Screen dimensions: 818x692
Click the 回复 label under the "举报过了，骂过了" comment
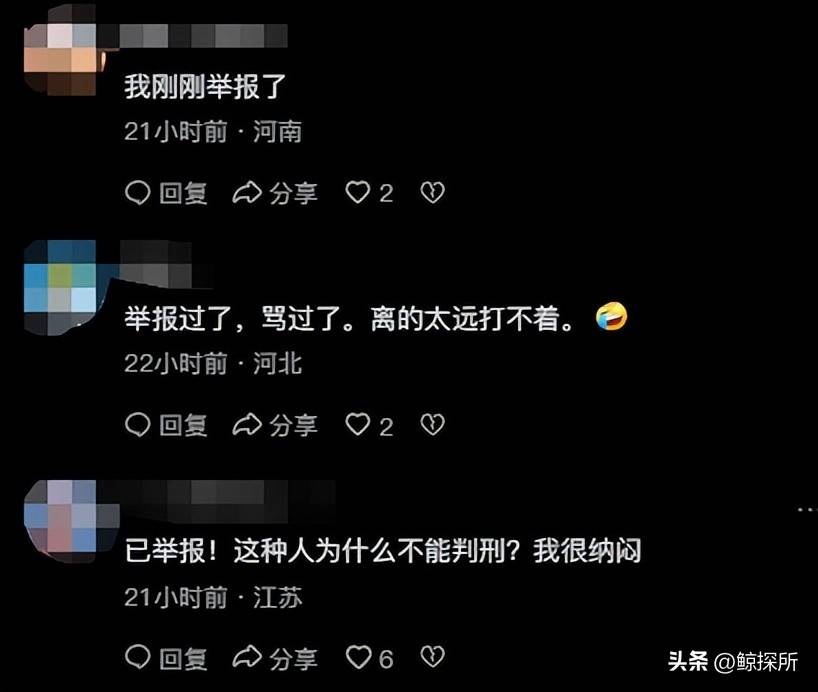coord(183,425)
